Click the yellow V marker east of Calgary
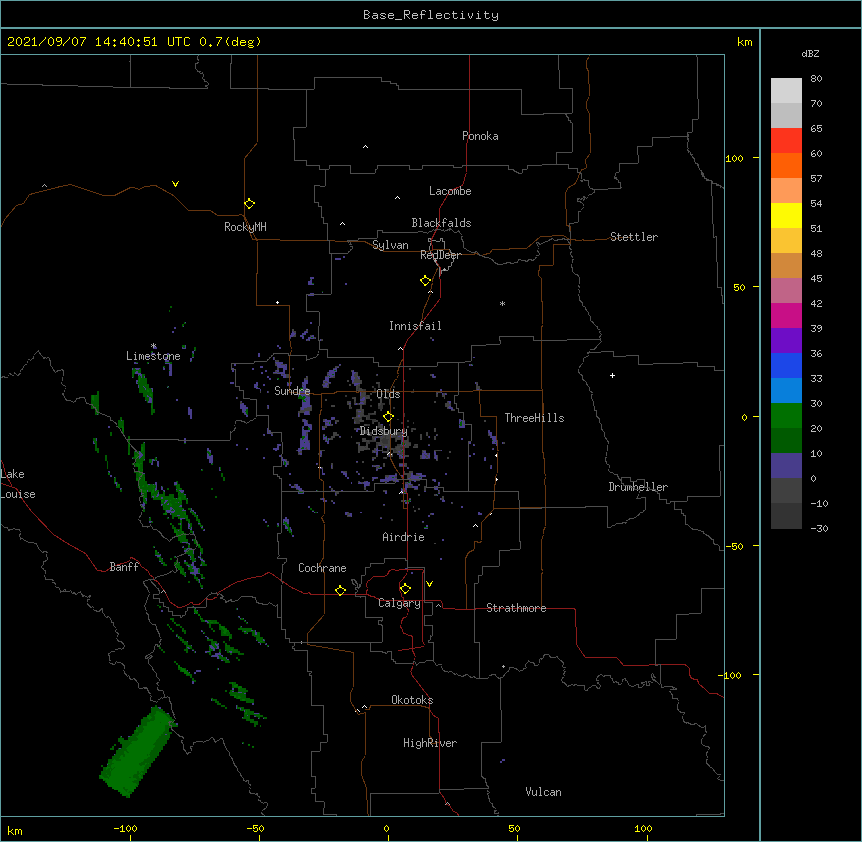 pos(429,584)
